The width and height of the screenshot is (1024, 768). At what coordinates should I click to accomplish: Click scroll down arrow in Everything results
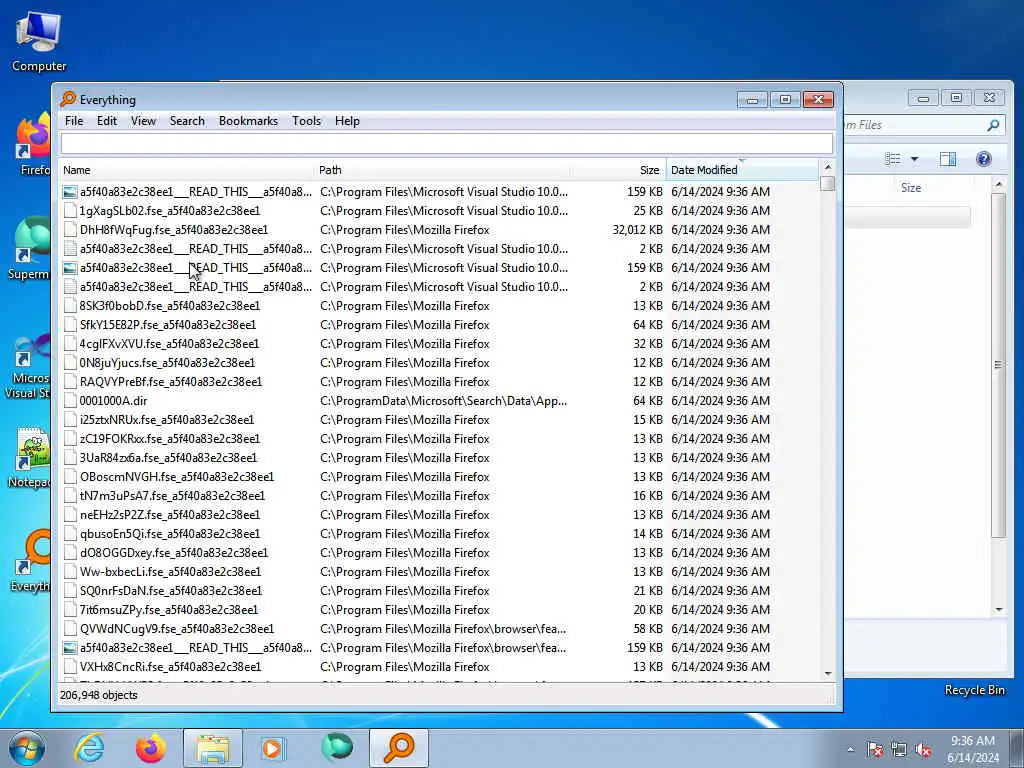coord(827,673)
